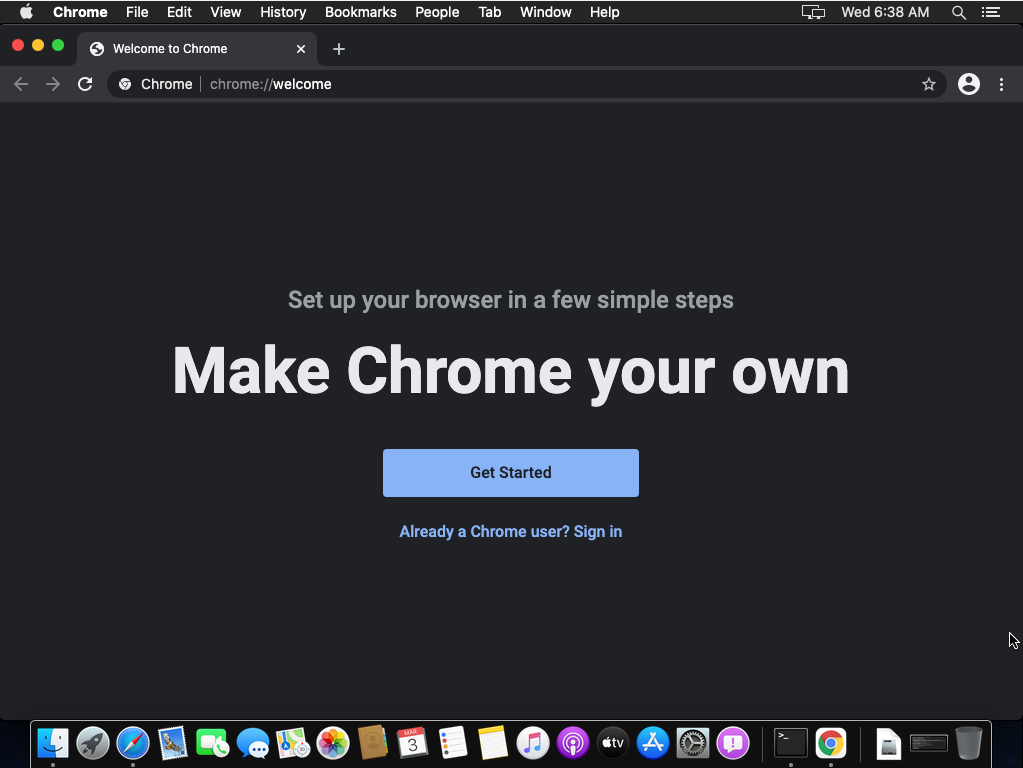This screenshot has height=768, width=1023.
Task: Open FaceTime from the Dock
Action: click(213, 743)
